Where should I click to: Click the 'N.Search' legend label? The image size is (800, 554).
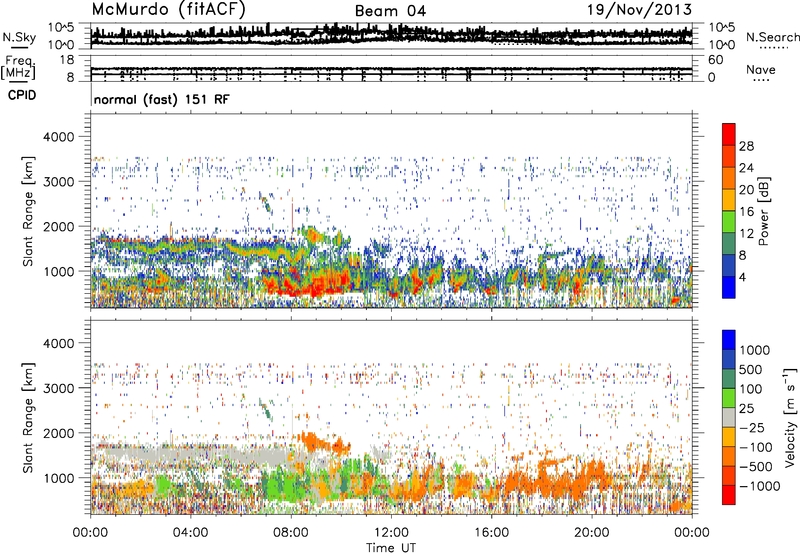coord(772,37)
